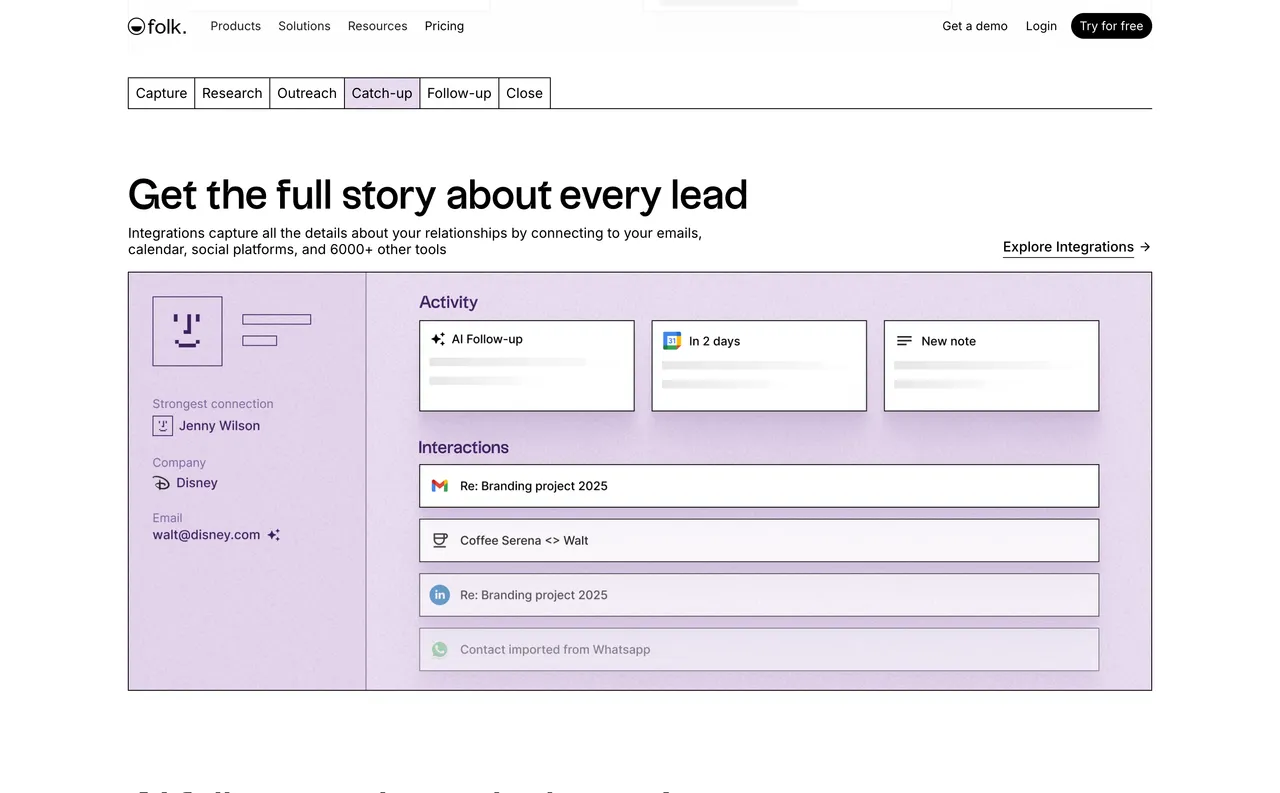Click the Google Calendar icon on 'In 2 days' card
1280x793 pixels.
[x=672, y=340]
